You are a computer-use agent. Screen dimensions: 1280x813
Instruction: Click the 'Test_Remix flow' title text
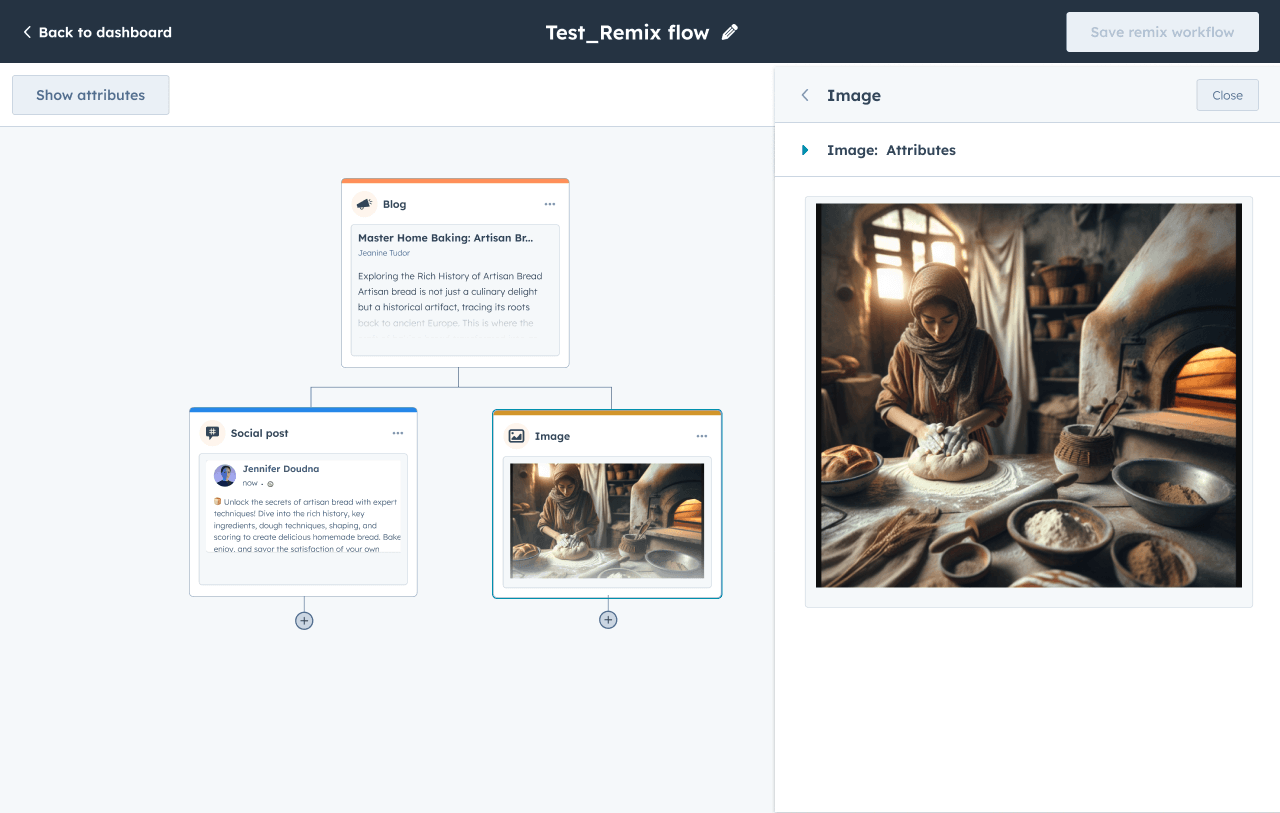627,32
